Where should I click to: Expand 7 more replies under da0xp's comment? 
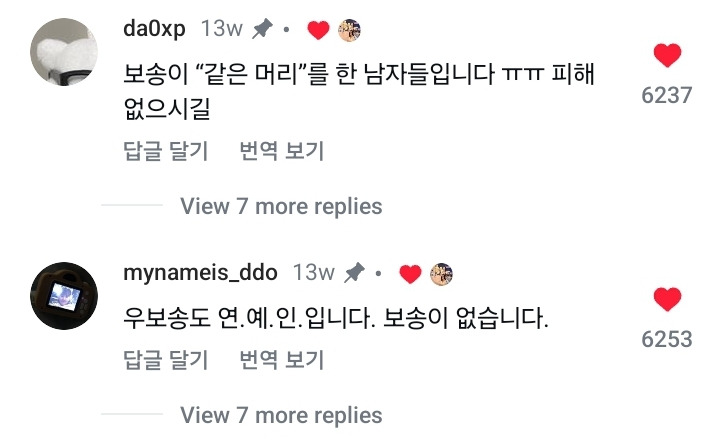281,207
